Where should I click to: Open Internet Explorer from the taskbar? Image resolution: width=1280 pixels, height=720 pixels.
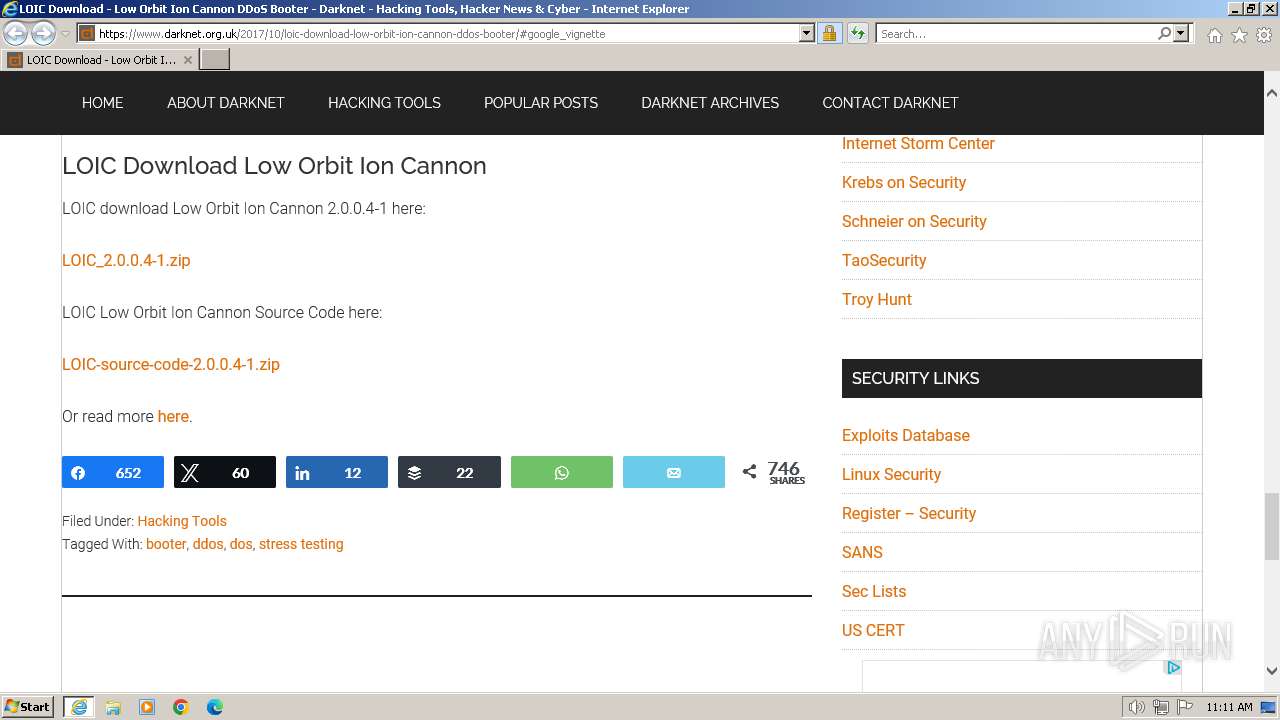tap(78, 707)
